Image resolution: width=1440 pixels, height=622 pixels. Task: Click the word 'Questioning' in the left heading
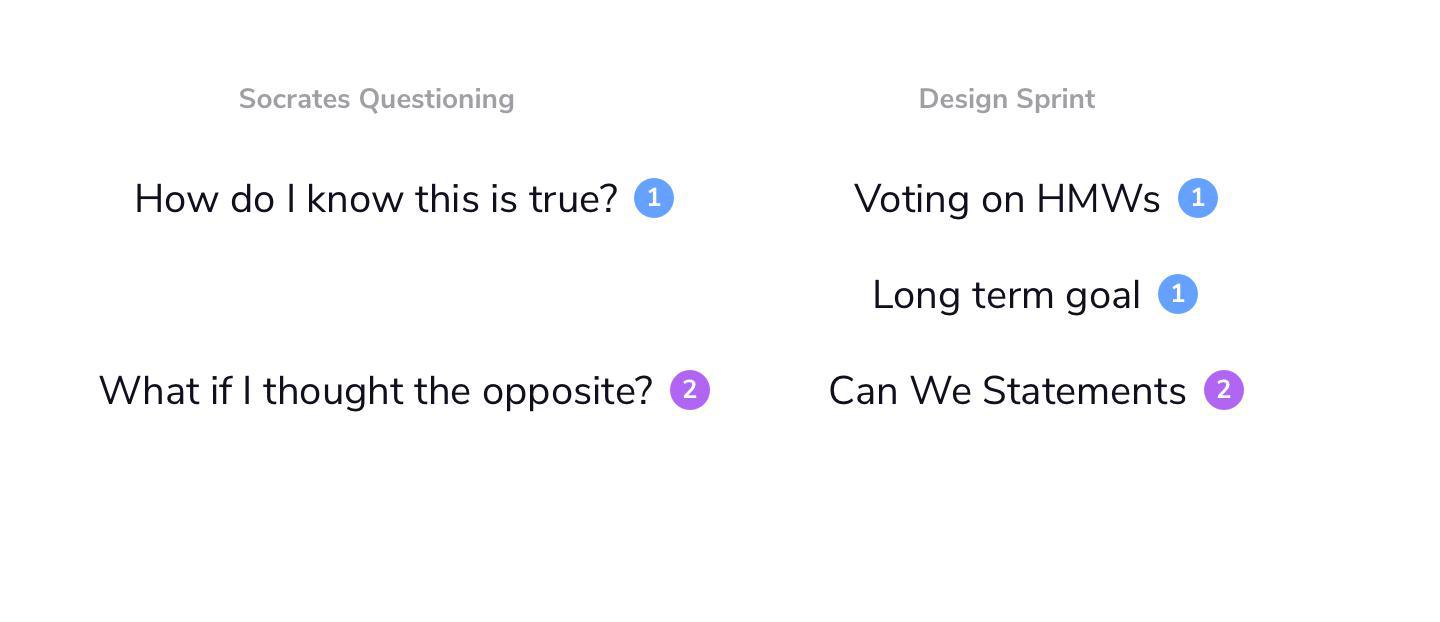[437, 100]
